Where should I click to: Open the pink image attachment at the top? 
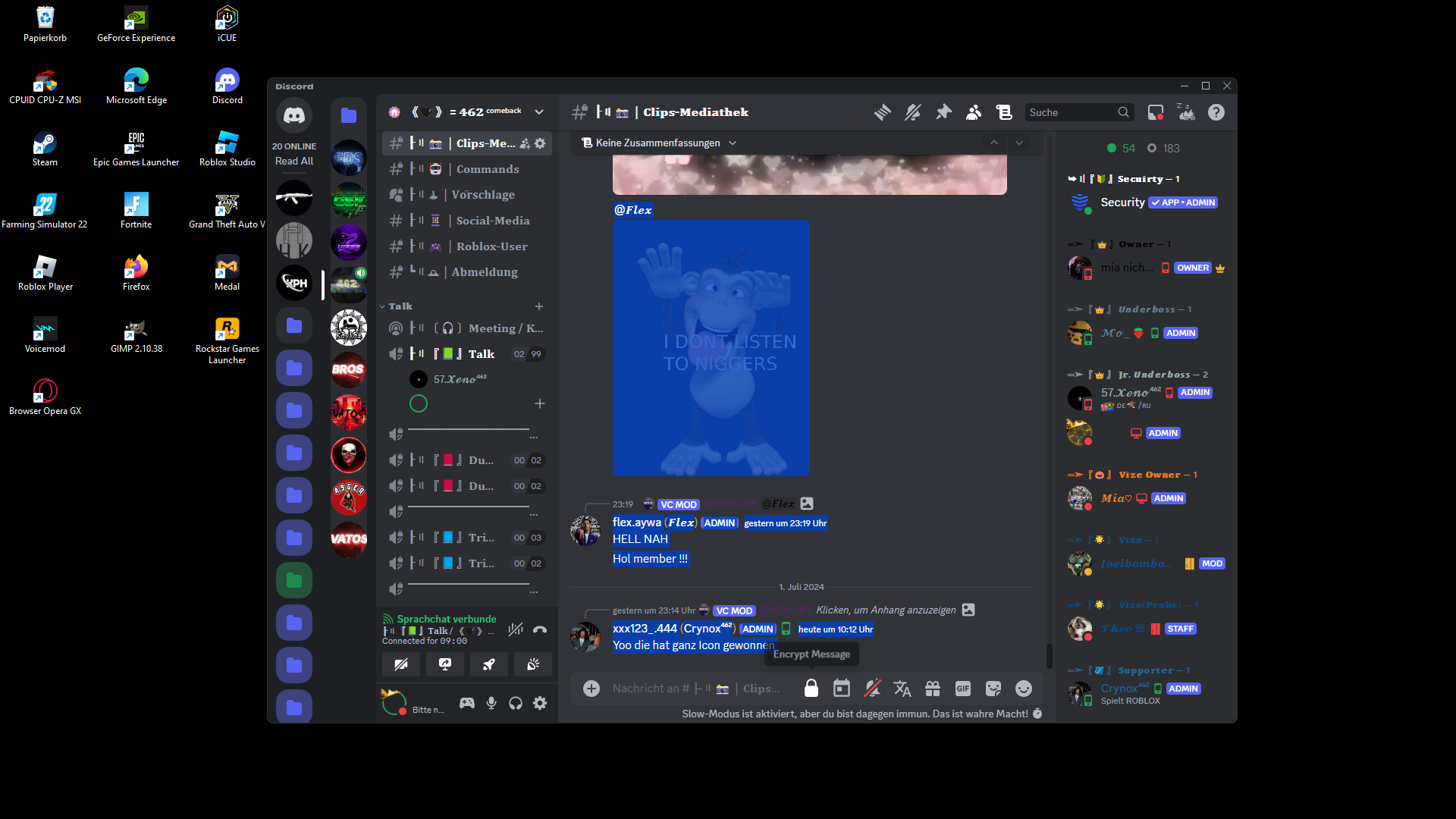coord(810,174)
